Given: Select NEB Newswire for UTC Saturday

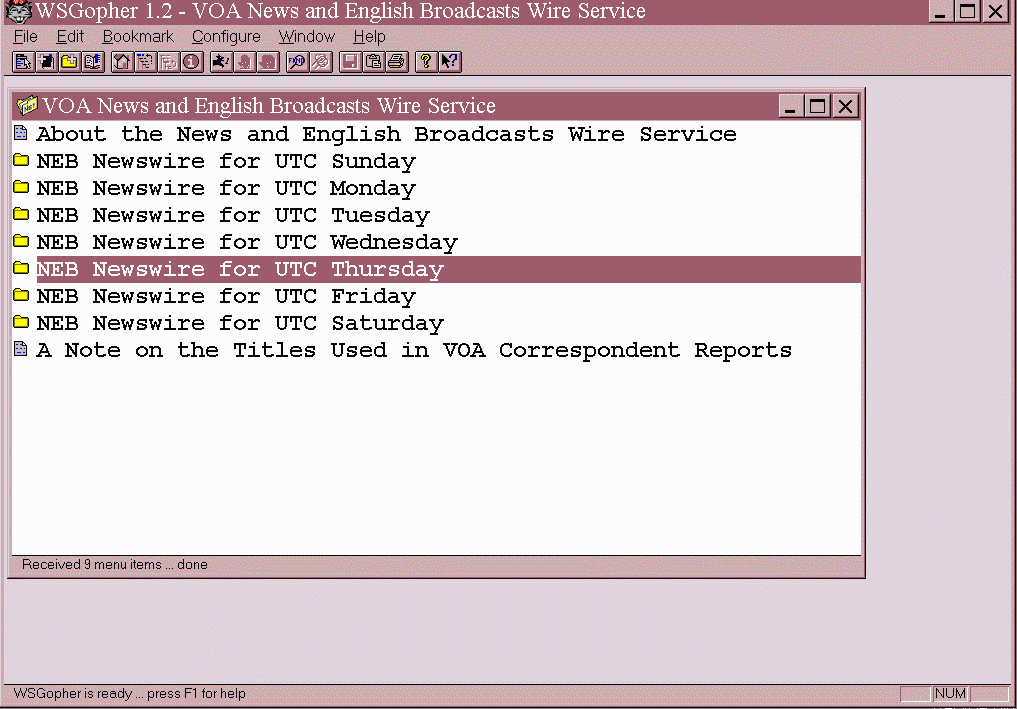Looking at the screenshot, I should 241,323.
